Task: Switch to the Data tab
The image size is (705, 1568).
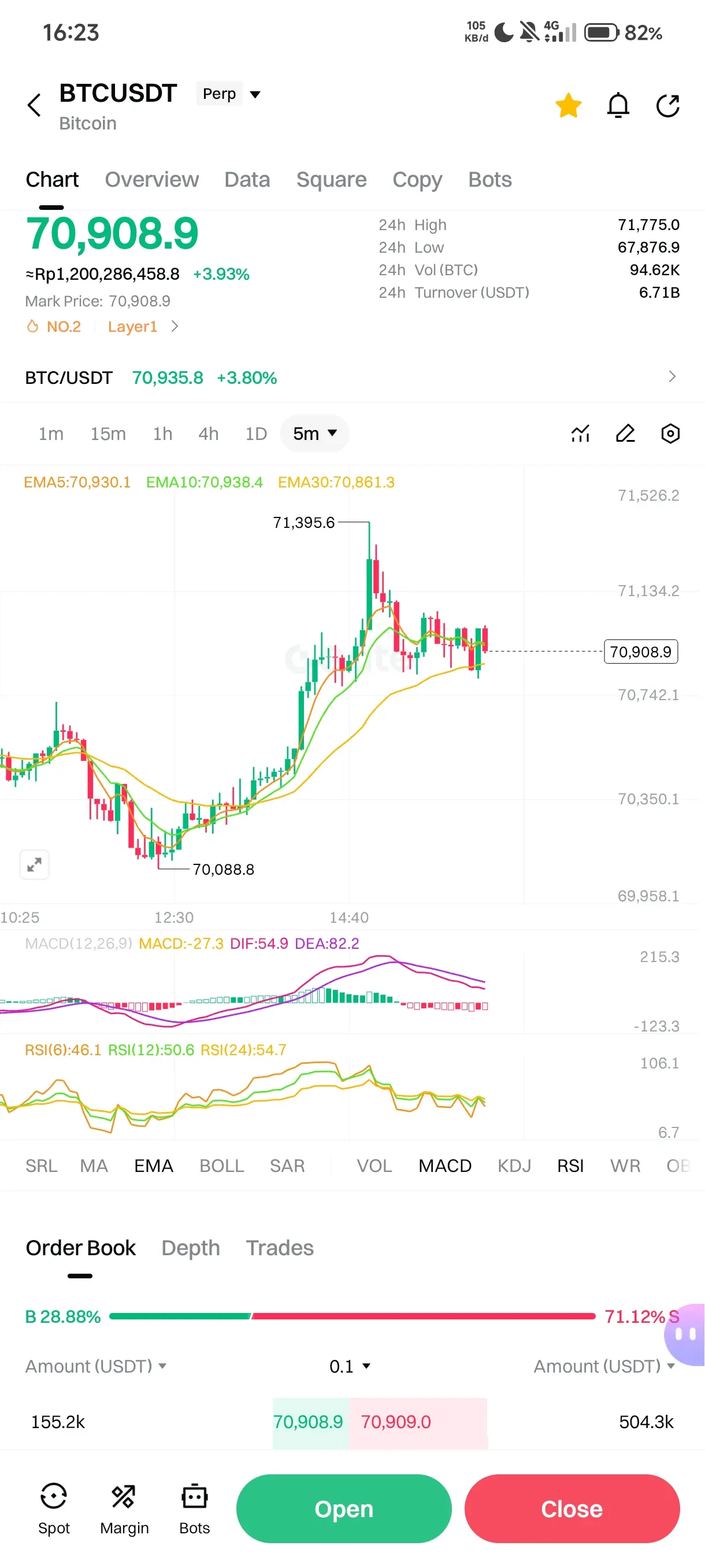Action: 247,180
